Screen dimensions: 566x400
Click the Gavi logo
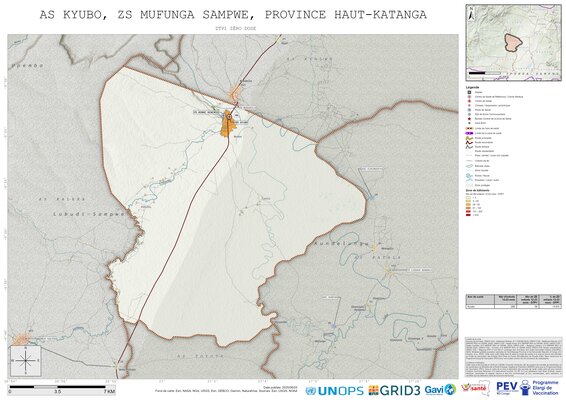440,390
